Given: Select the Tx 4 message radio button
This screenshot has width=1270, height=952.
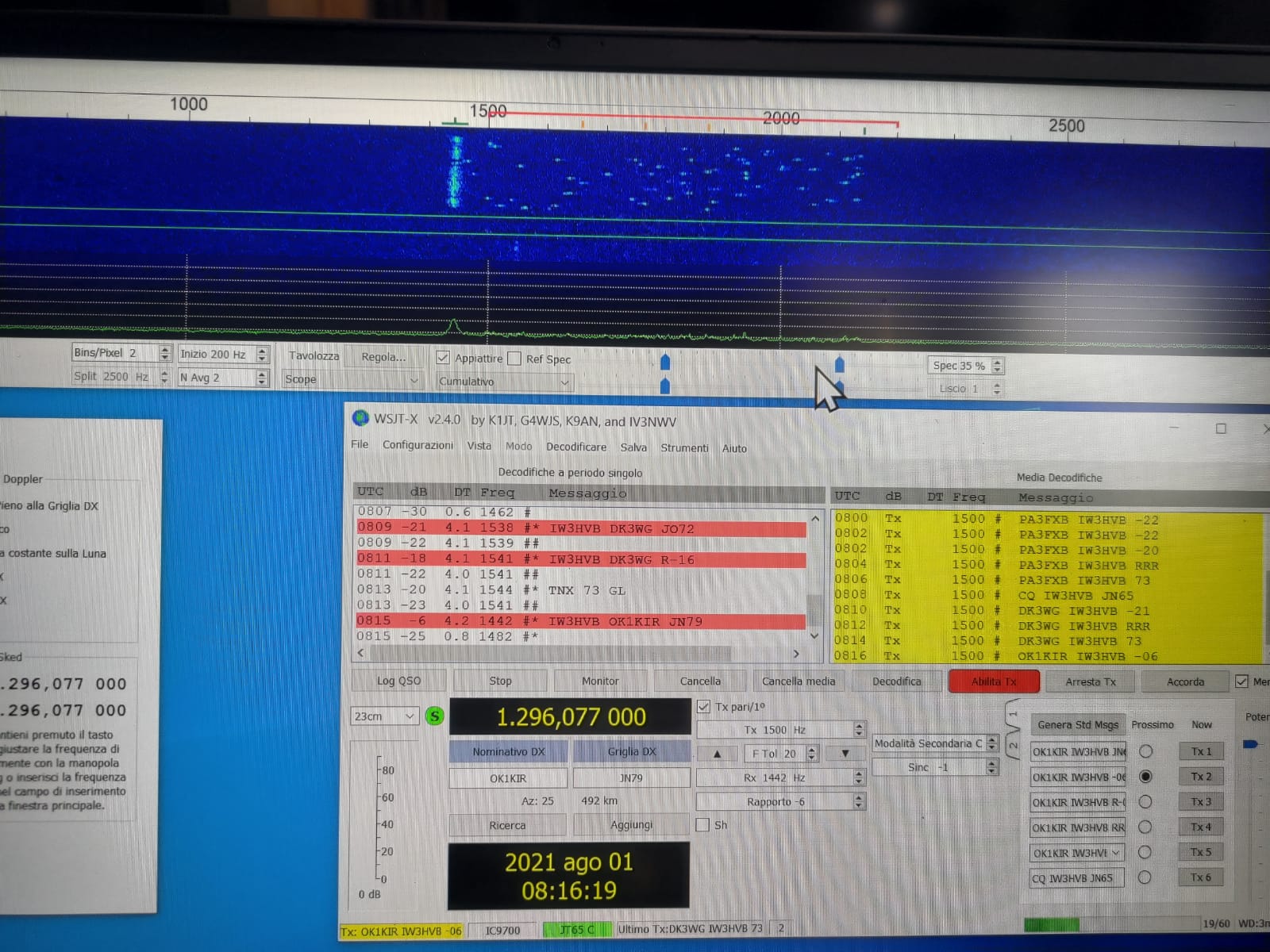Looking at the screenshot, I should click(x=1145, y=827).
